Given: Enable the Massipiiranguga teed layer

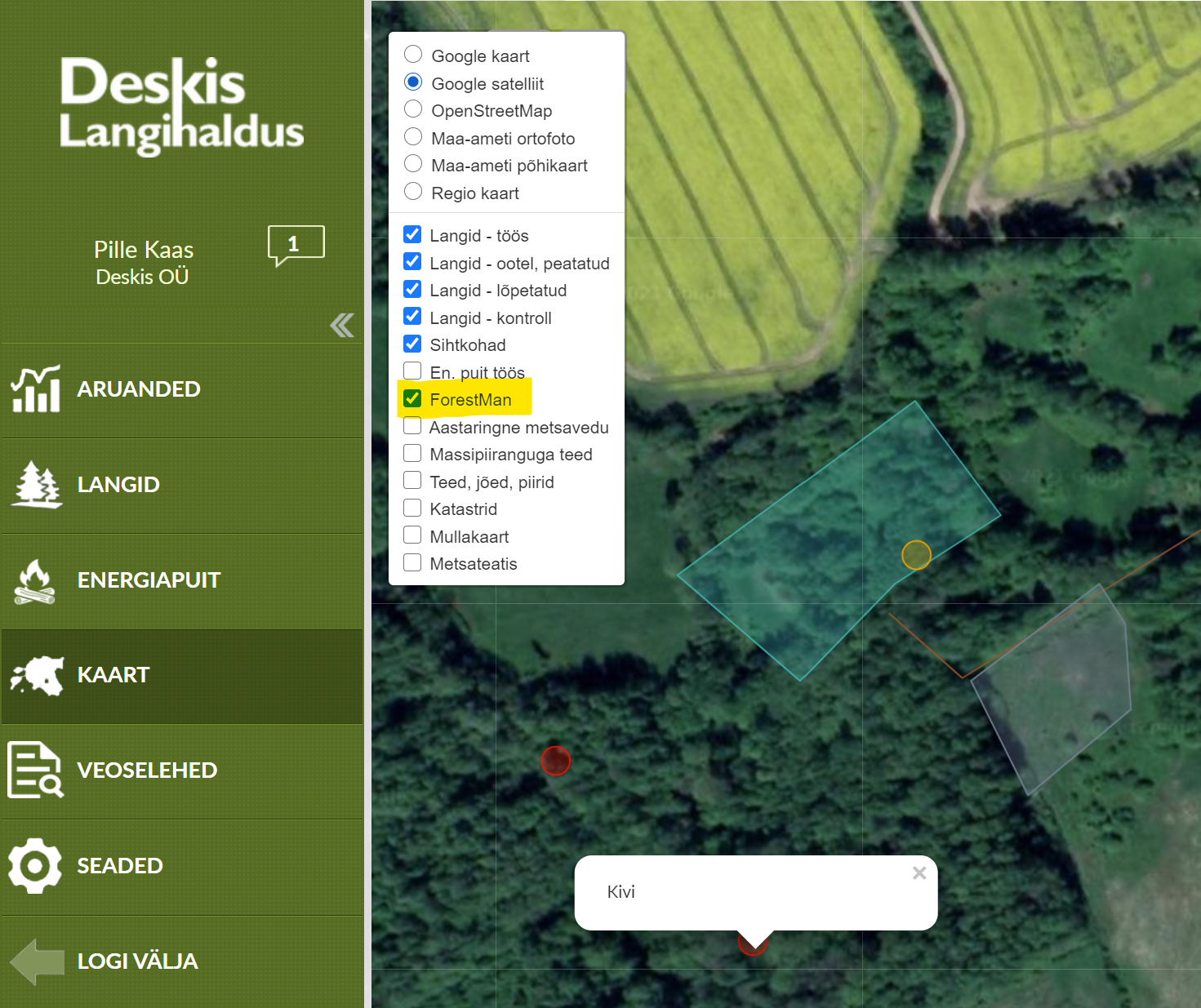Looking at the screenshot, I should (x=412, y=453).
